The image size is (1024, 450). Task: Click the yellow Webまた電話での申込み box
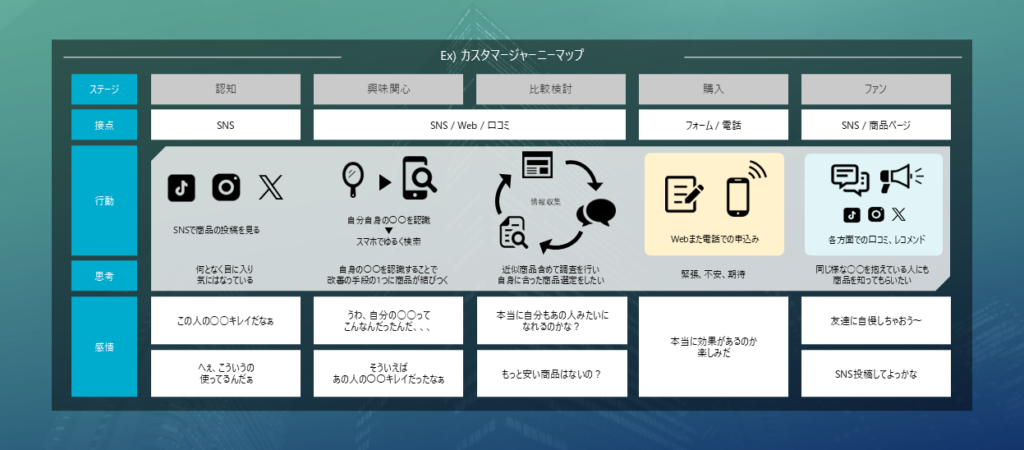click(x=714, y=203)
